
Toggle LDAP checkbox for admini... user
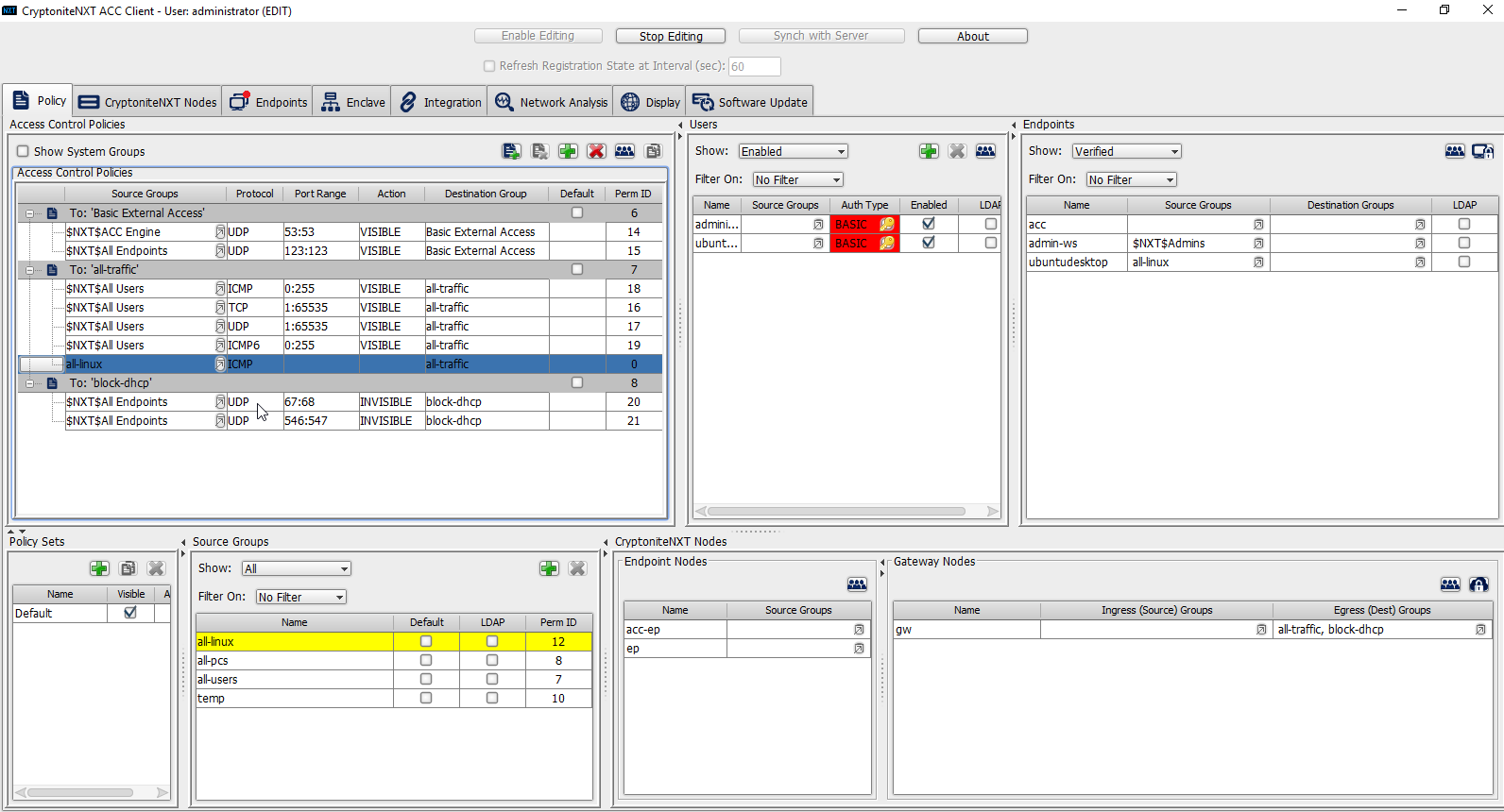click(x=991, y=225)
